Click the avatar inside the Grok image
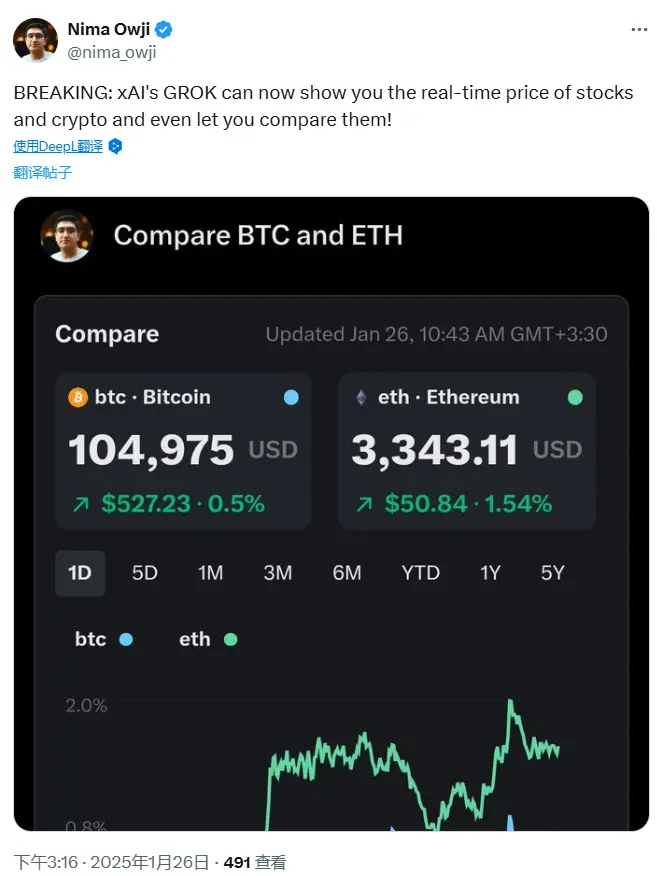657x876 pixels. point(67,236)
